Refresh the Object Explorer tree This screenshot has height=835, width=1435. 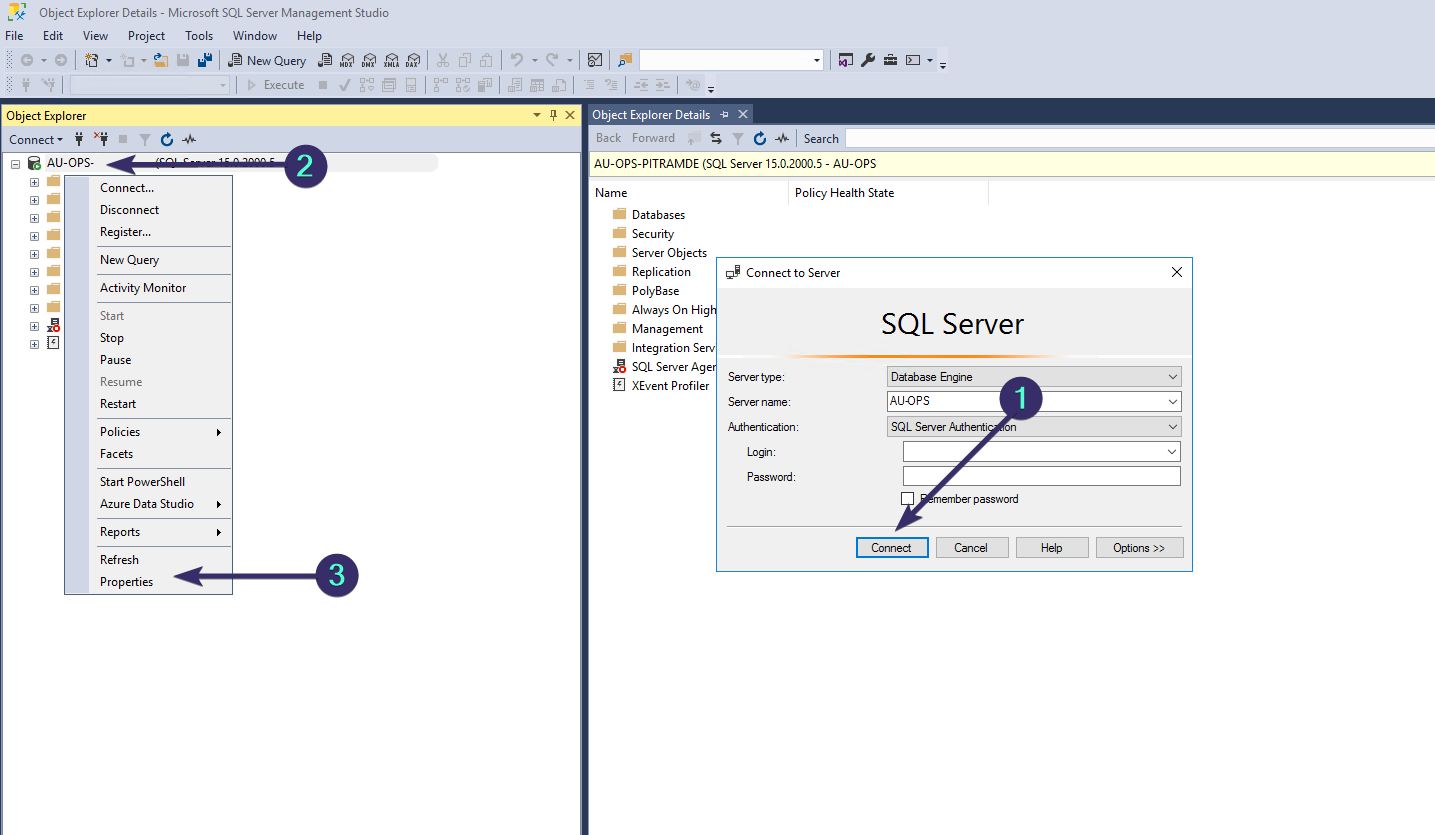click(166, 139)
